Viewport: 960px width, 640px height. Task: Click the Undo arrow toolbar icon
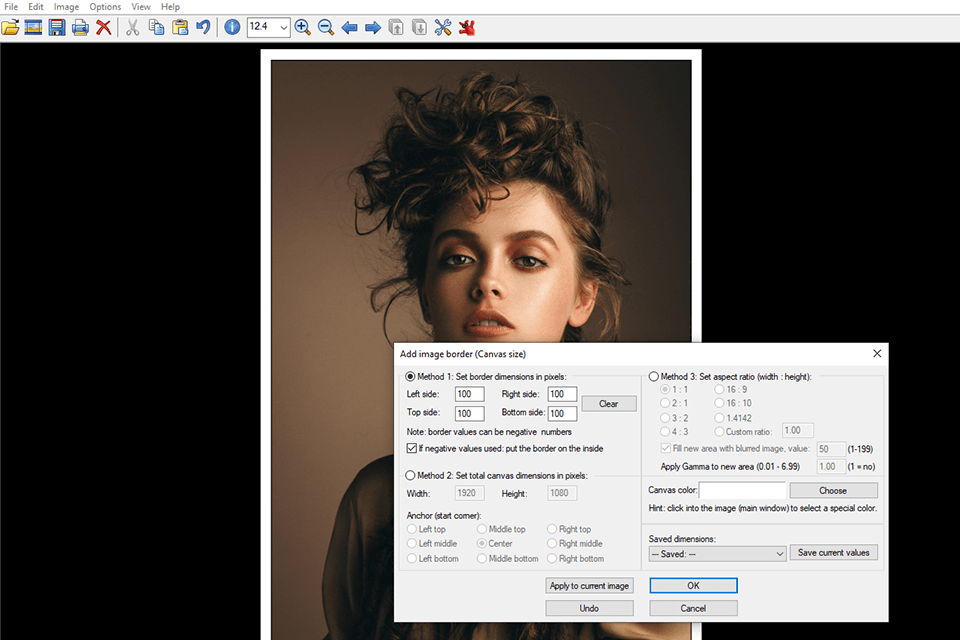[x=203, y=28]
